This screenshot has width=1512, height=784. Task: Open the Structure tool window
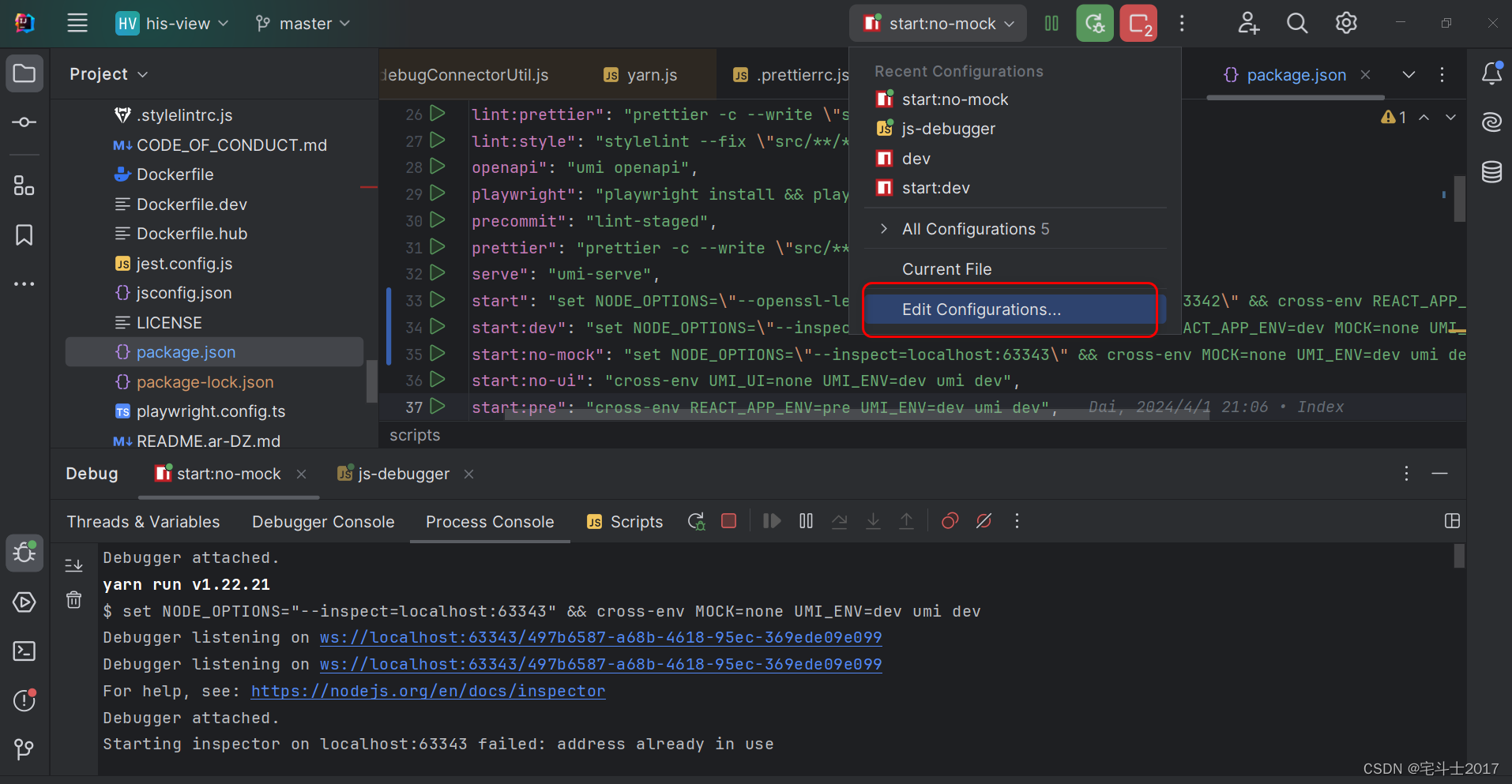[x=24, y=186]
